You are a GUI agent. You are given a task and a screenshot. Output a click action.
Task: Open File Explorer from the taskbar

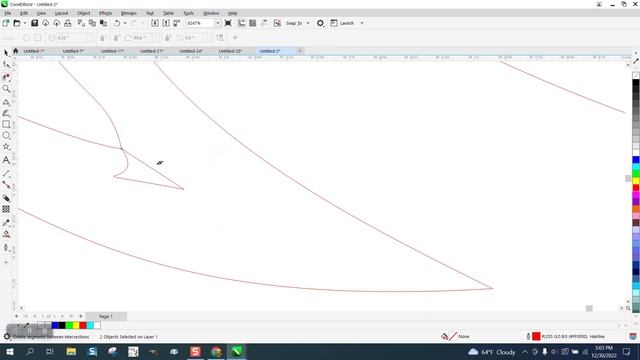point(71,351)
